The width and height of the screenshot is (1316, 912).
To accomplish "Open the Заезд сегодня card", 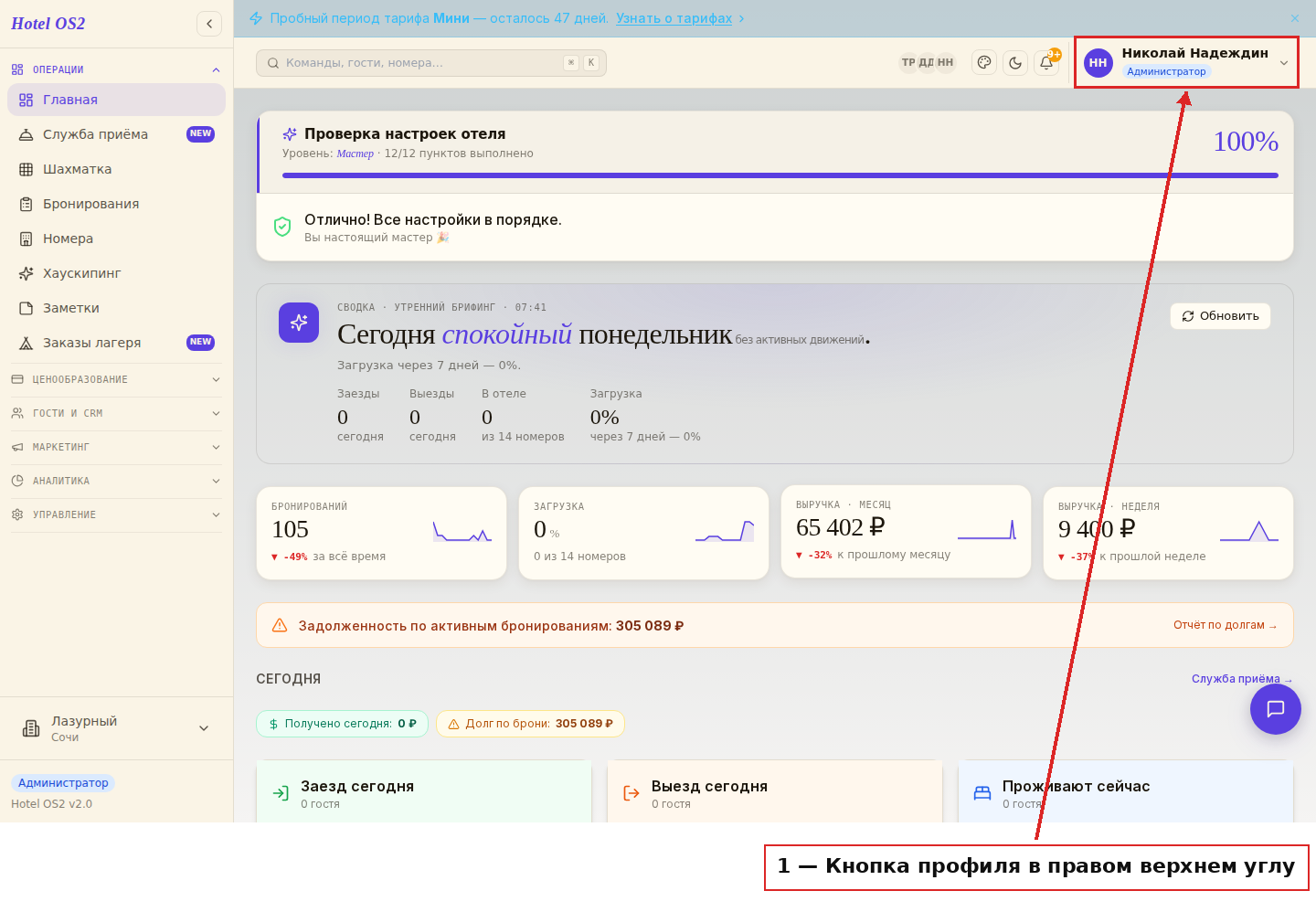I will [424, 791].
